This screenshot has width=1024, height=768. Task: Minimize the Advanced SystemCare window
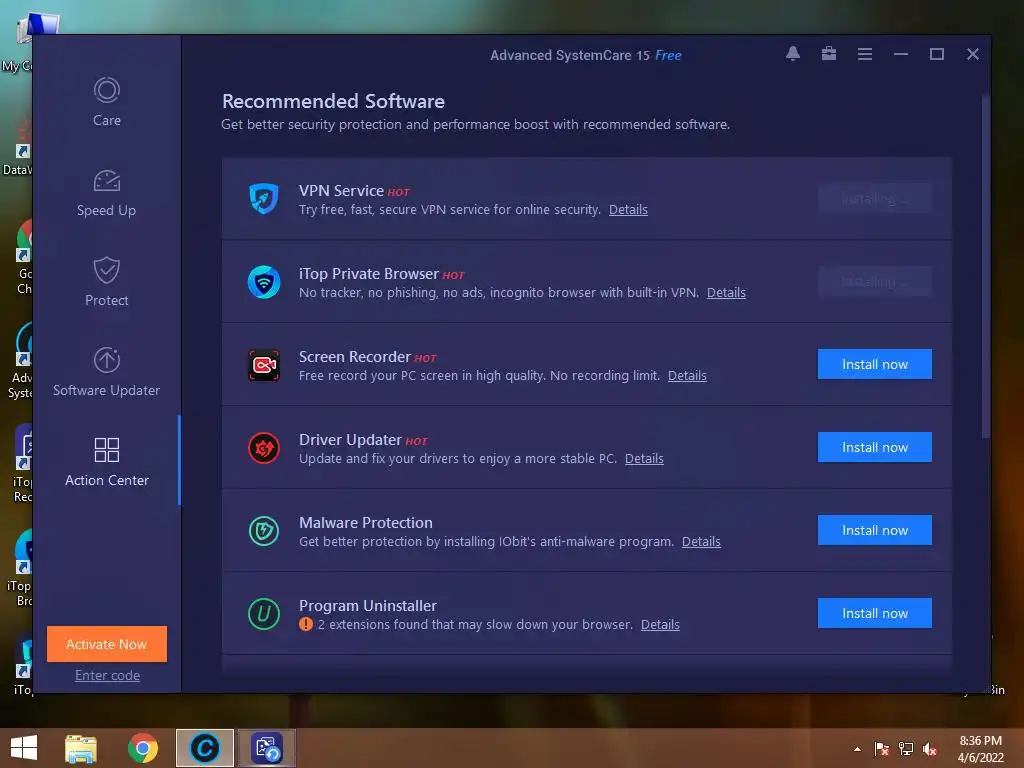click(x=901, y=54)
